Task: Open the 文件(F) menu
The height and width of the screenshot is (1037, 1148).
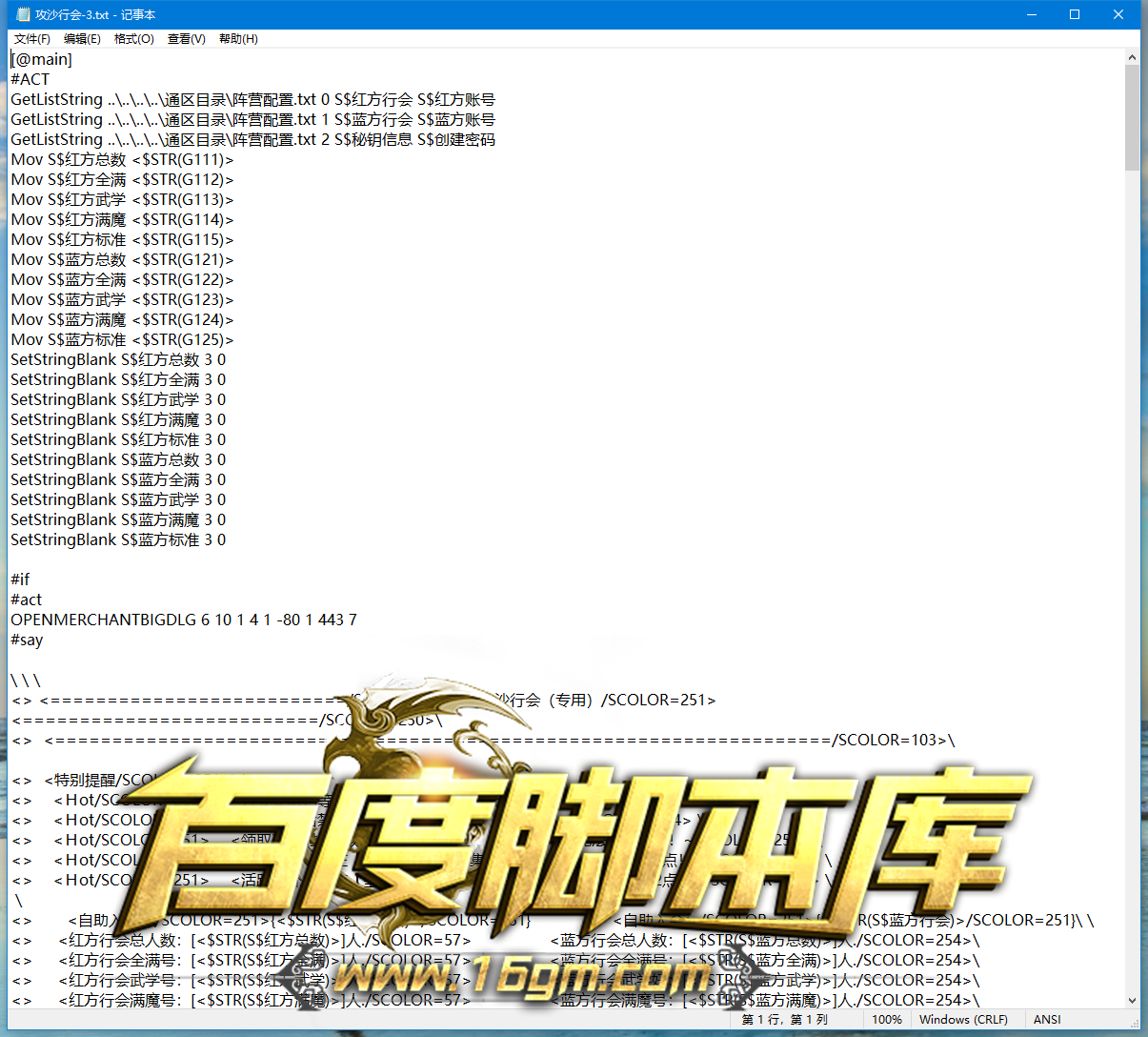Action: (32, 39)
